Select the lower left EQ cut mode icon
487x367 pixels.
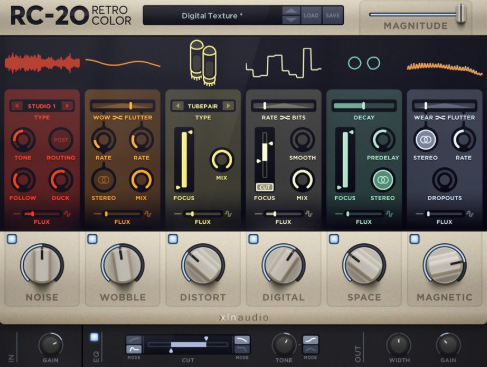(134, 349)
